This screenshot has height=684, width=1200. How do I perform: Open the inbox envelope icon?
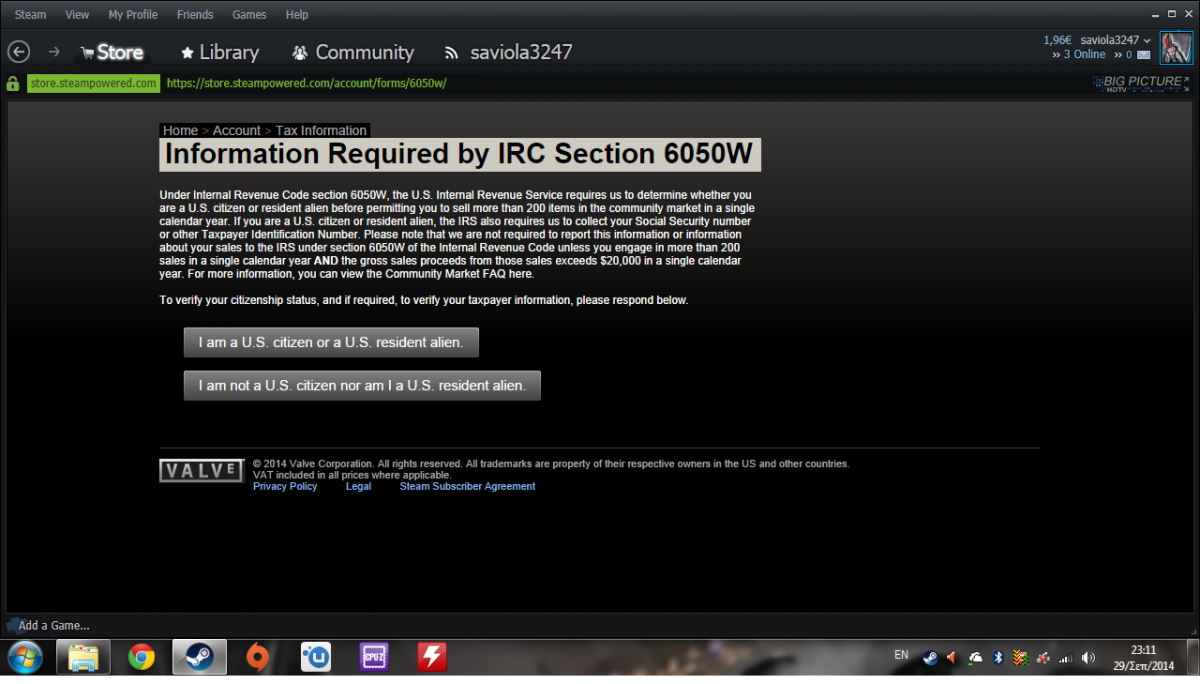click(x=1144, y=55)
